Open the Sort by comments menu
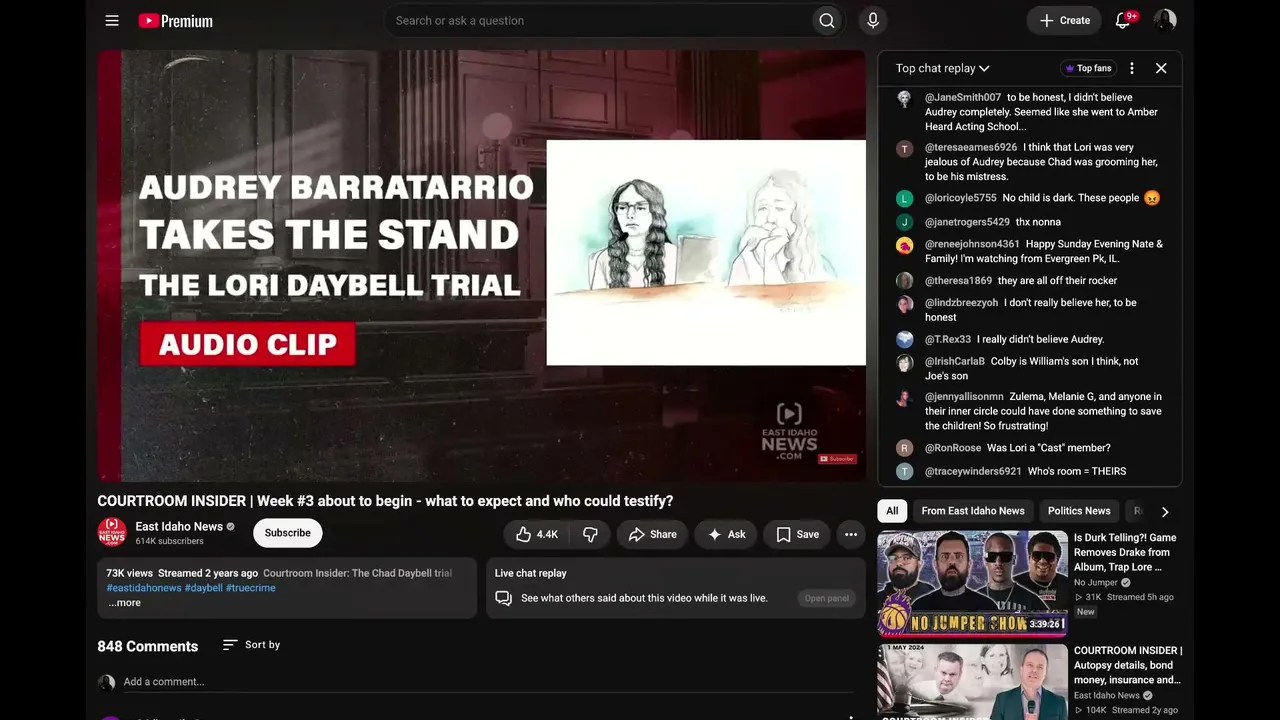This screenshot has height=720, width=1280. tap(251, 645)
